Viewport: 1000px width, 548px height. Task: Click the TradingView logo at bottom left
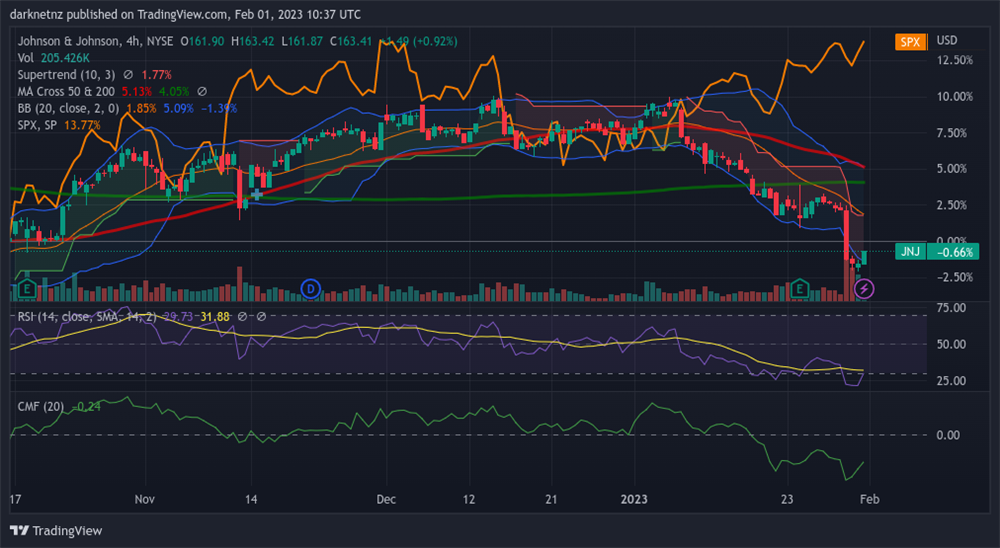click(56, 530)
